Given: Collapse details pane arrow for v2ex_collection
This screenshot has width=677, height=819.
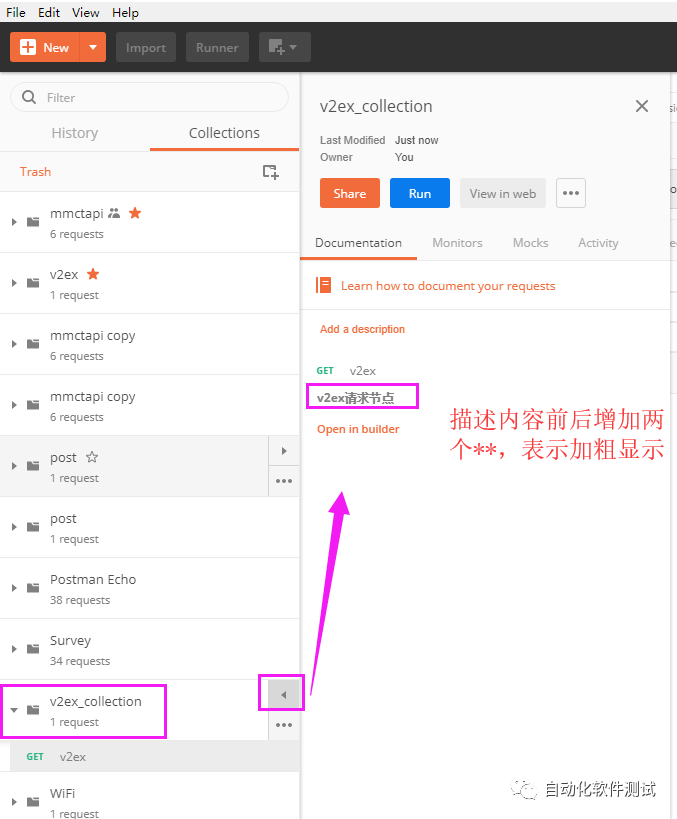Looking at the screenshot, I should (x=284, y=695).
